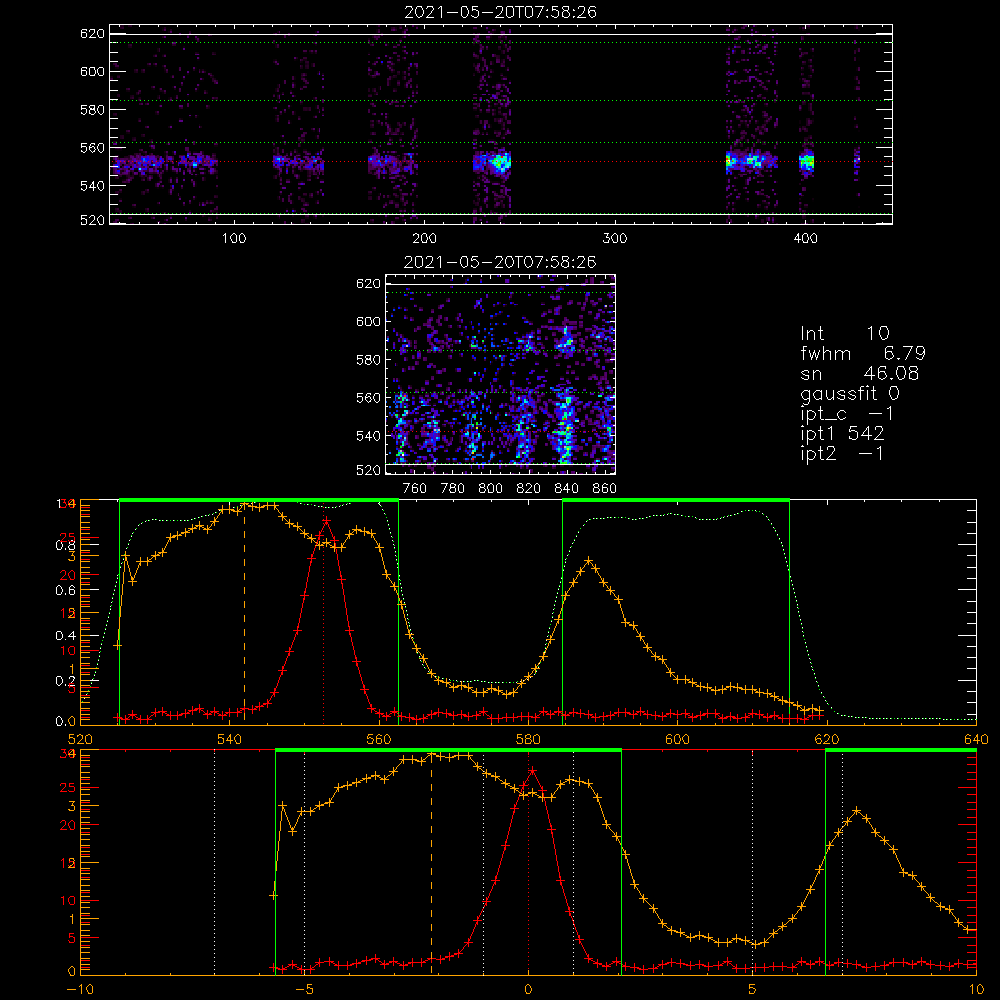Click the timestamp title above the small middle spectrogram
The image size is (1000, 1000).
point(500,262)
